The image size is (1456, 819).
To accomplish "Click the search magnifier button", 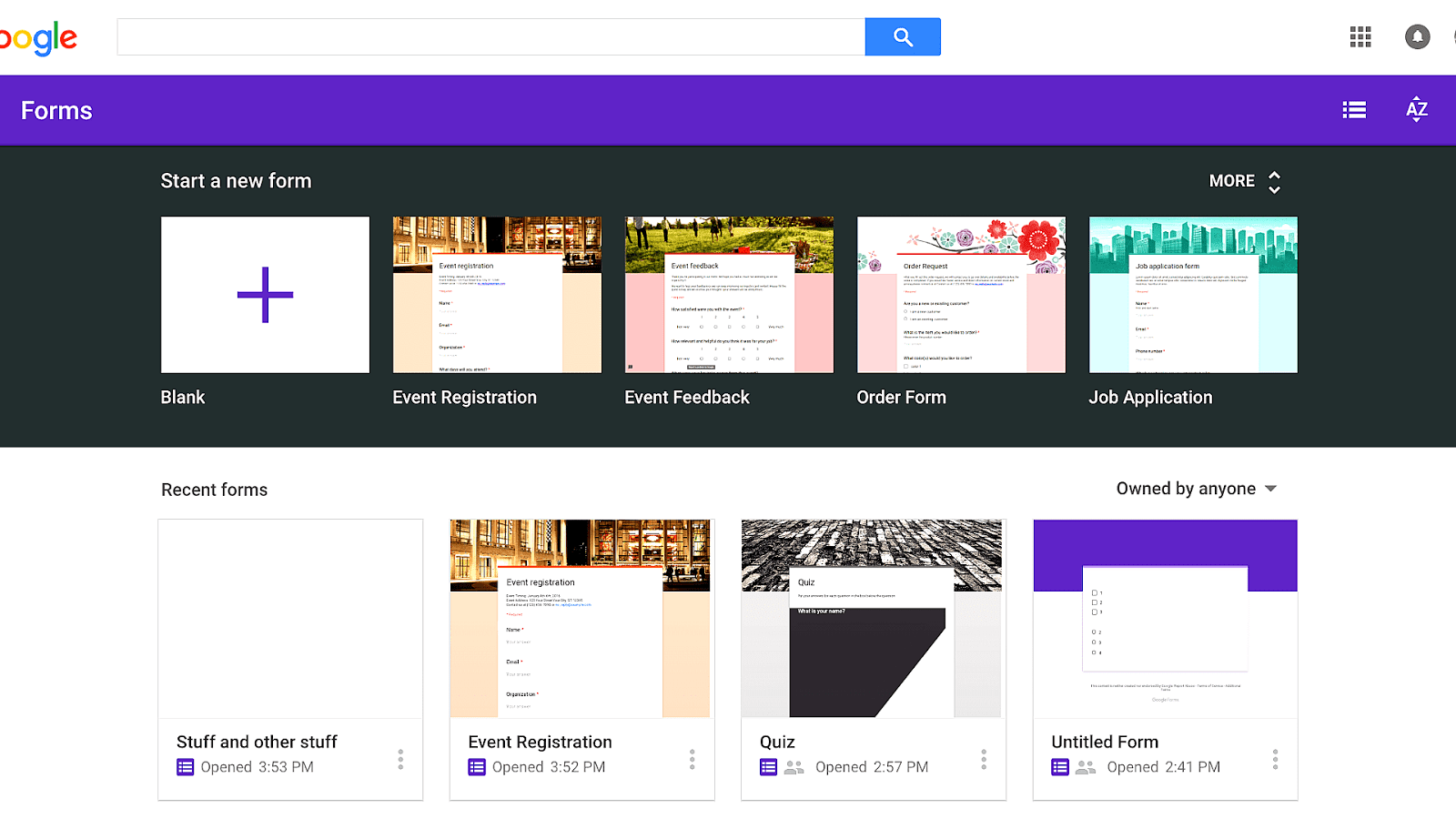I will click(902, 36).
